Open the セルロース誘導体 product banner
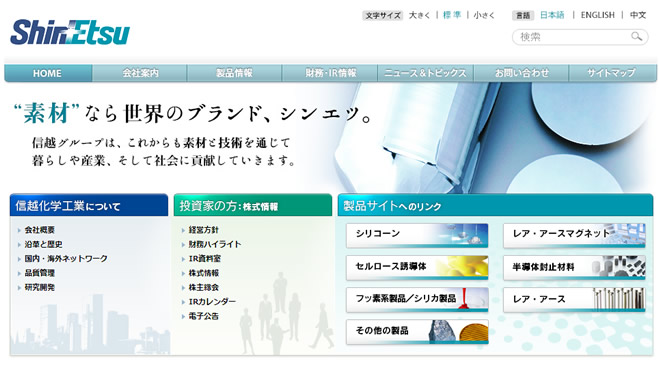659x369 pixels. point(417,267)
